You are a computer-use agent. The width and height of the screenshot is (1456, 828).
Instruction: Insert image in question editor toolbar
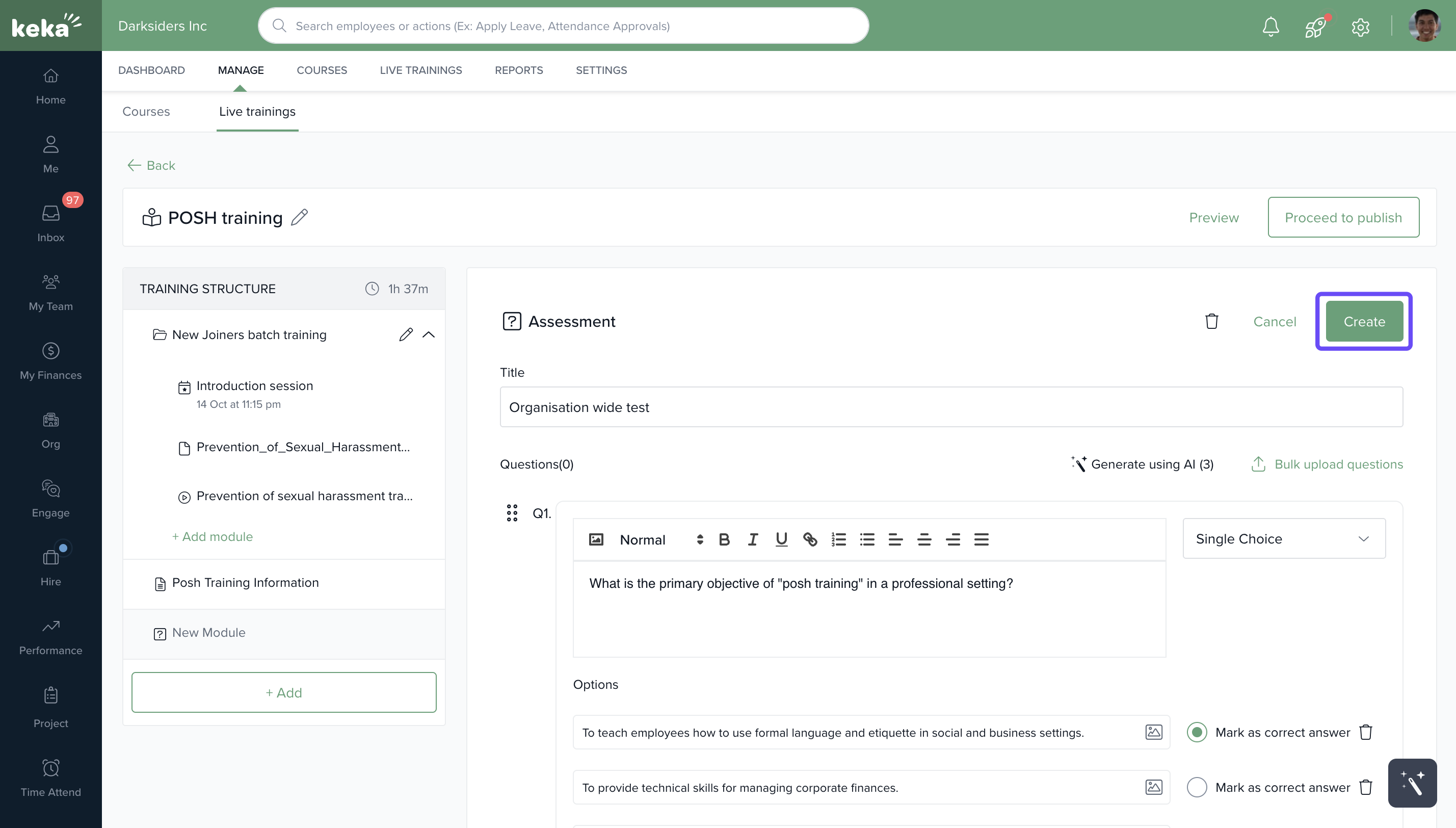point(596,539)
